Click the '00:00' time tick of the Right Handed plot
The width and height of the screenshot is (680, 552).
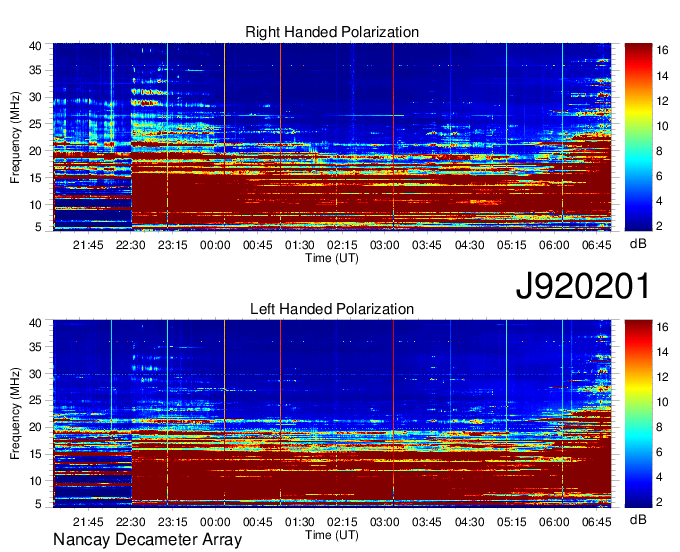215,245
